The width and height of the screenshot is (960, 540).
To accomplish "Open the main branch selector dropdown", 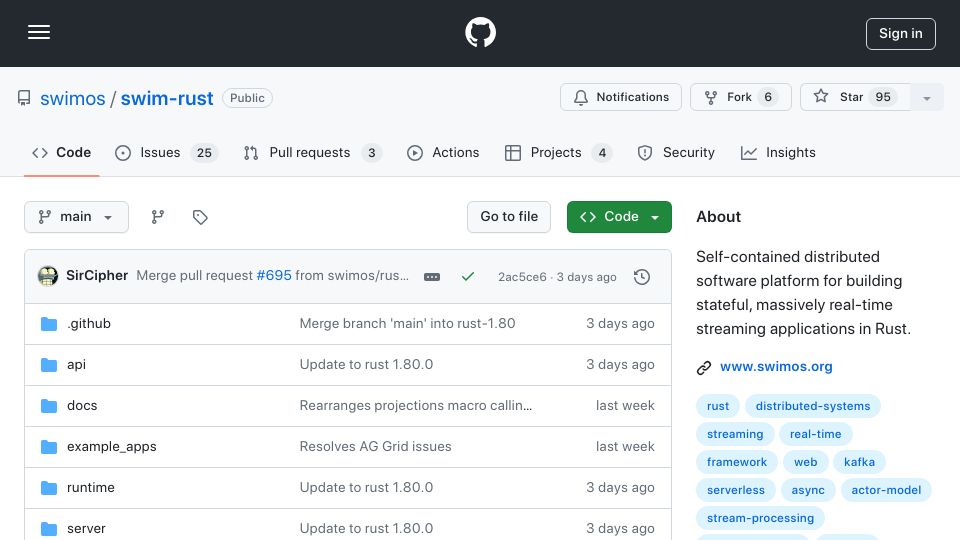I will (76, 217).
